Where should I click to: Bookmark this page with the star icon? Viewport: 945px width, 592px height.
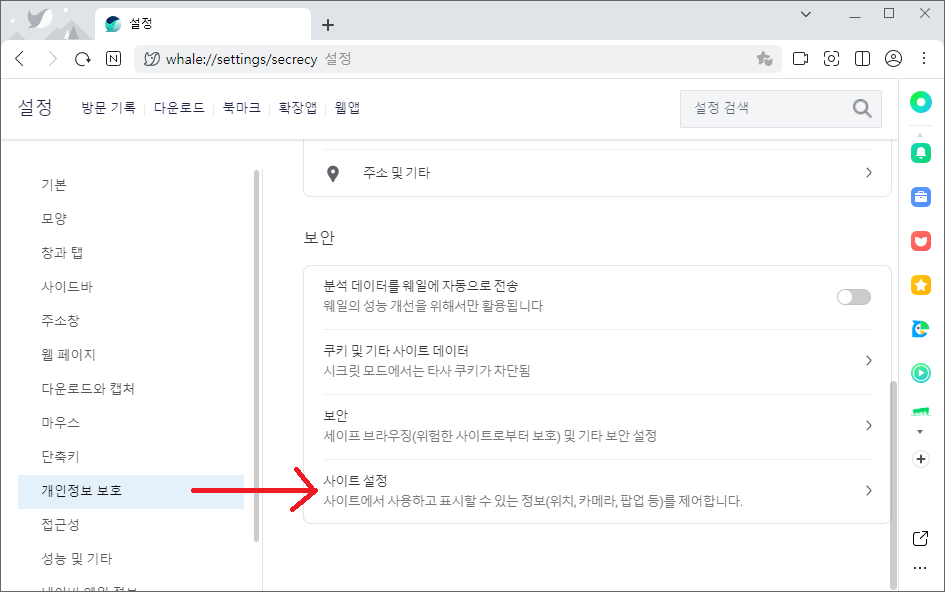(765, 58)
